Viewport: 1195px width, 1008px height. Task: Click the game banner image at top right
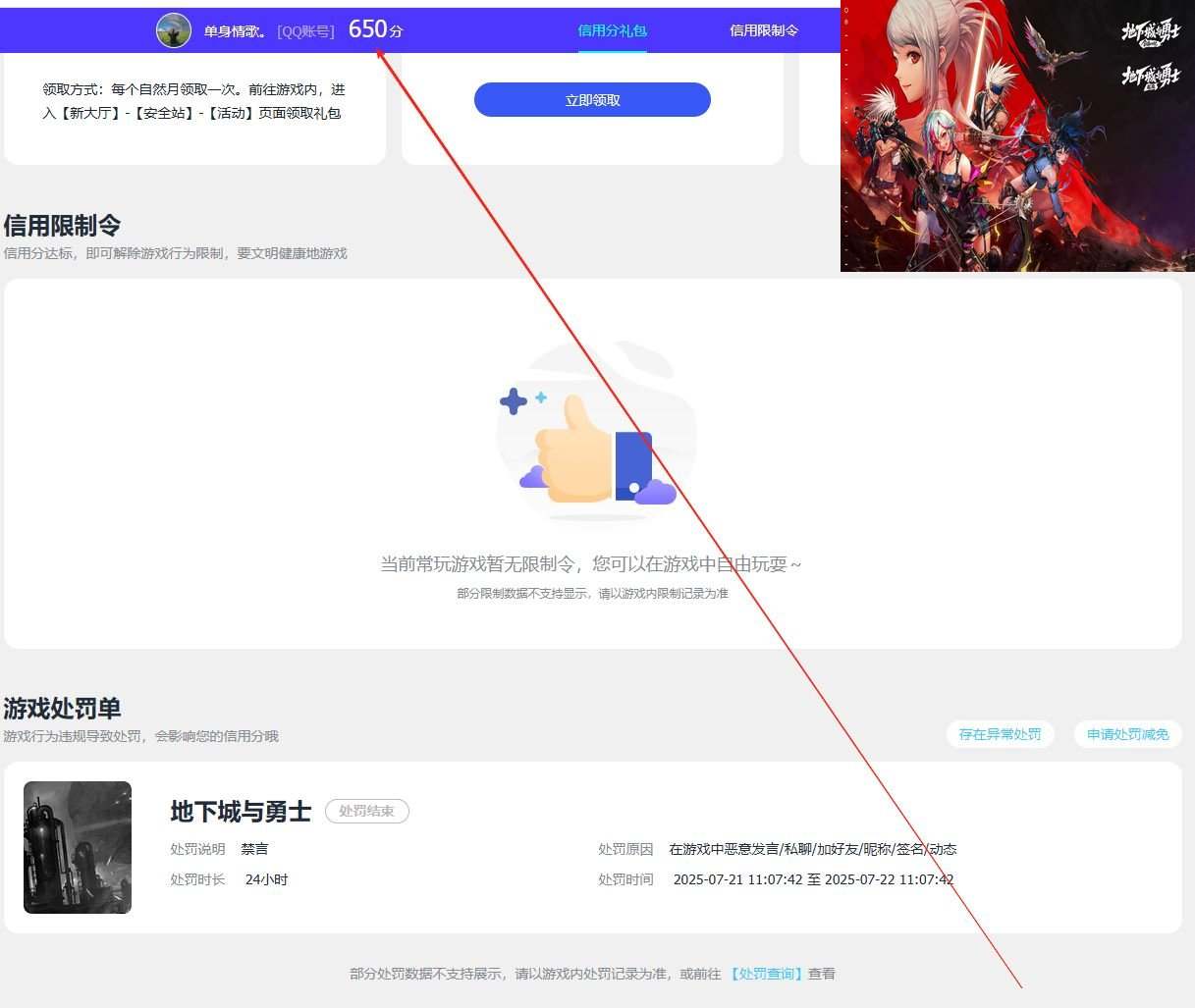tap(1017, 135)
